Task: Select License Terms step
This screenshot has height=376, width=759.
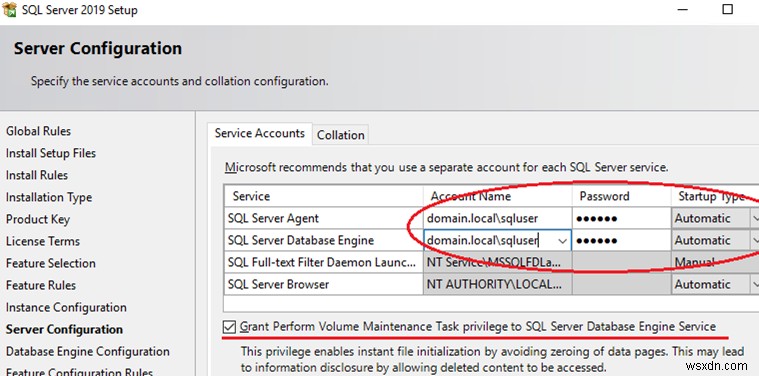Action: pos(43,241)
